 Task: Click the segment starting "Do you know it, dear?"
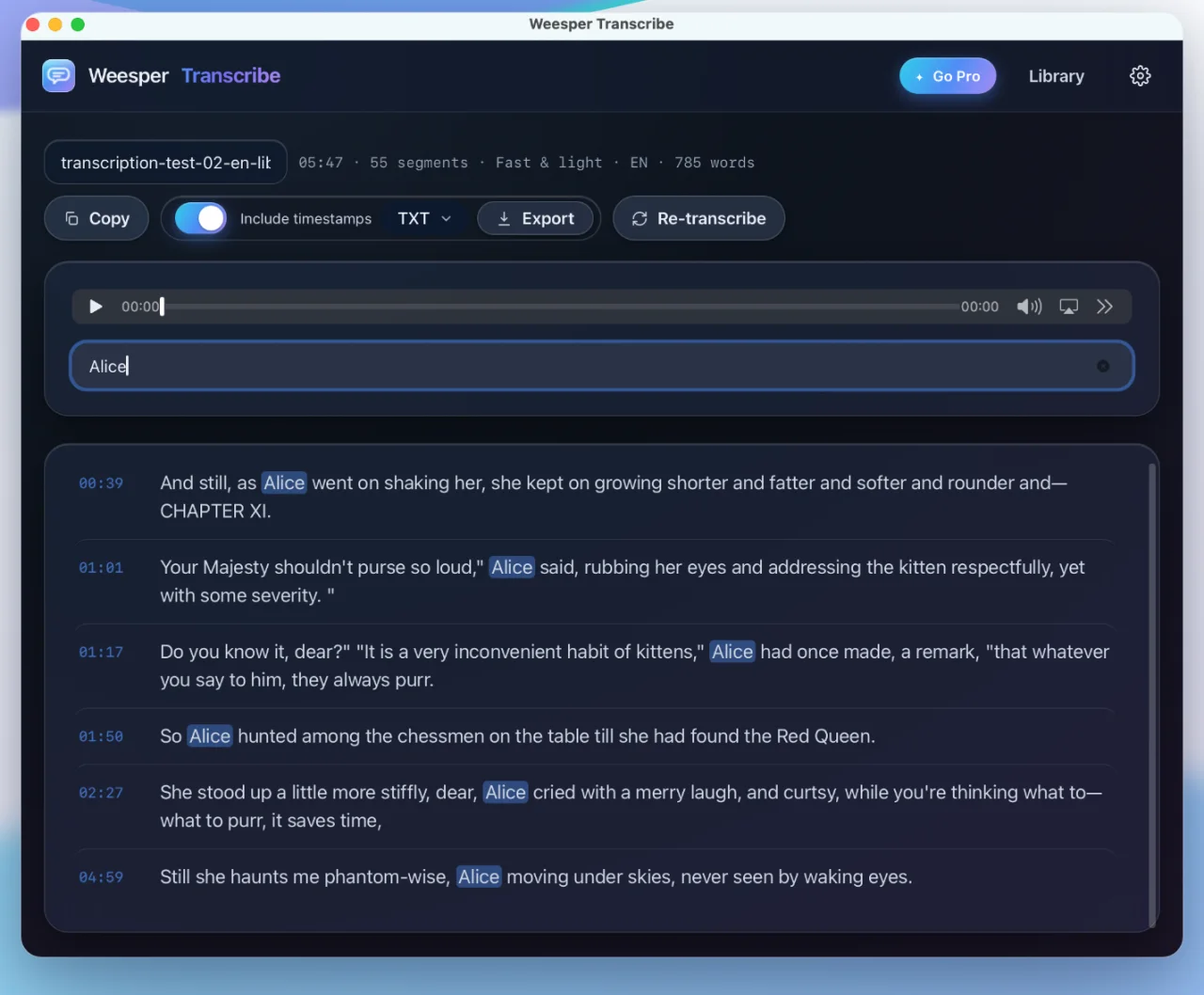(x=635, y=666)
